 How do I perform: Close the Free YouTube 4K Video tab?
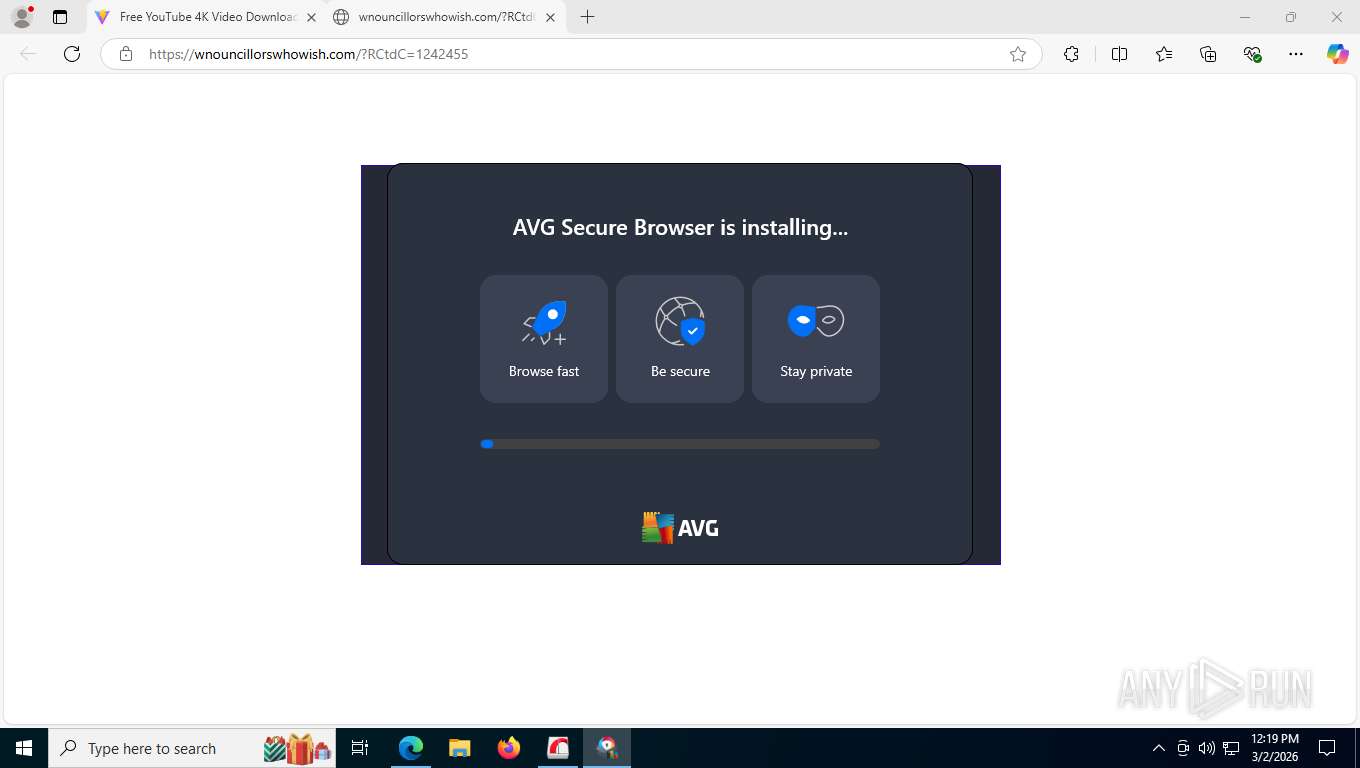click(311, 17)
